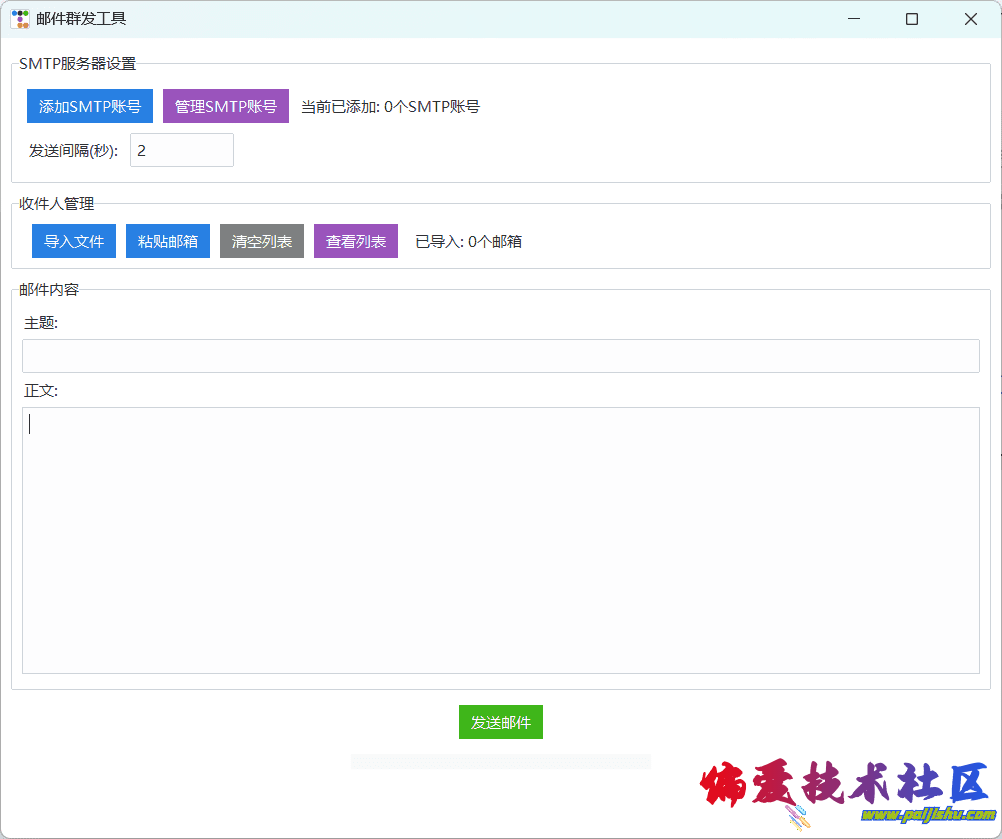Click the progress bar below 发送邮件
Screen dimensions: 1002x839
click(x=500, y=761)
